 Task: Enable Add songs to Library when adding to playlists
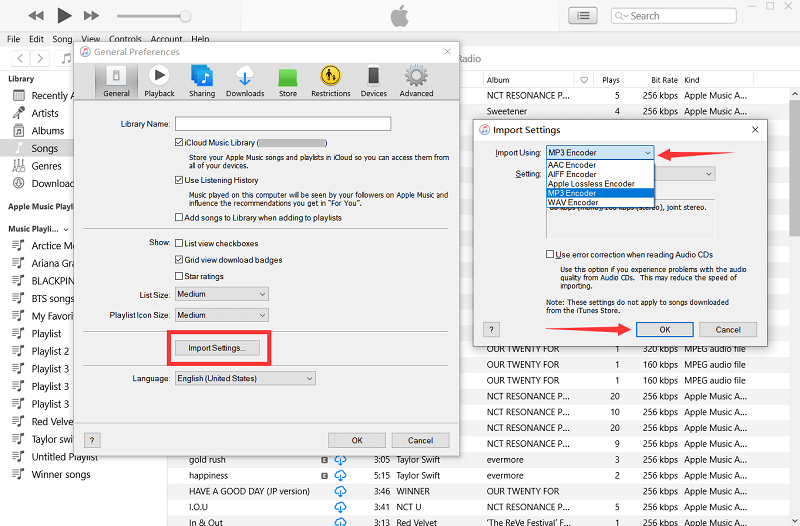click(x=179, y=217)
